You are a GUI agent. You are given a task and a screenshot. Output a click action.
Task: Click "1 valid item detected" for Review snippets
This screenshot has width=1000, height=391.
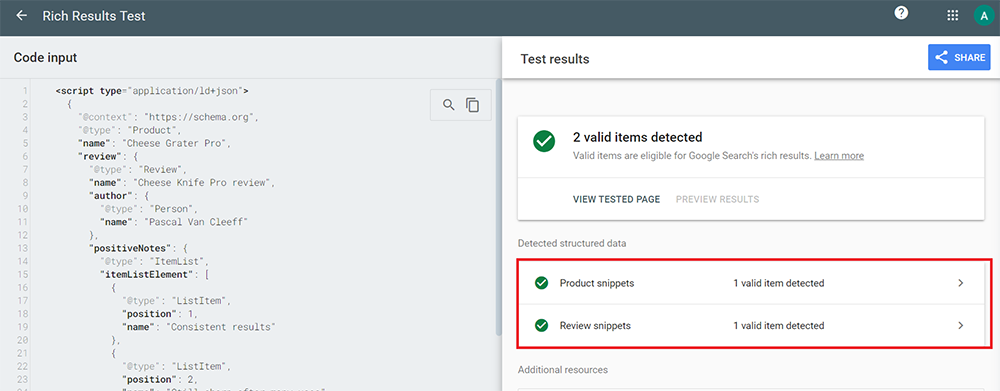point(779,325)
